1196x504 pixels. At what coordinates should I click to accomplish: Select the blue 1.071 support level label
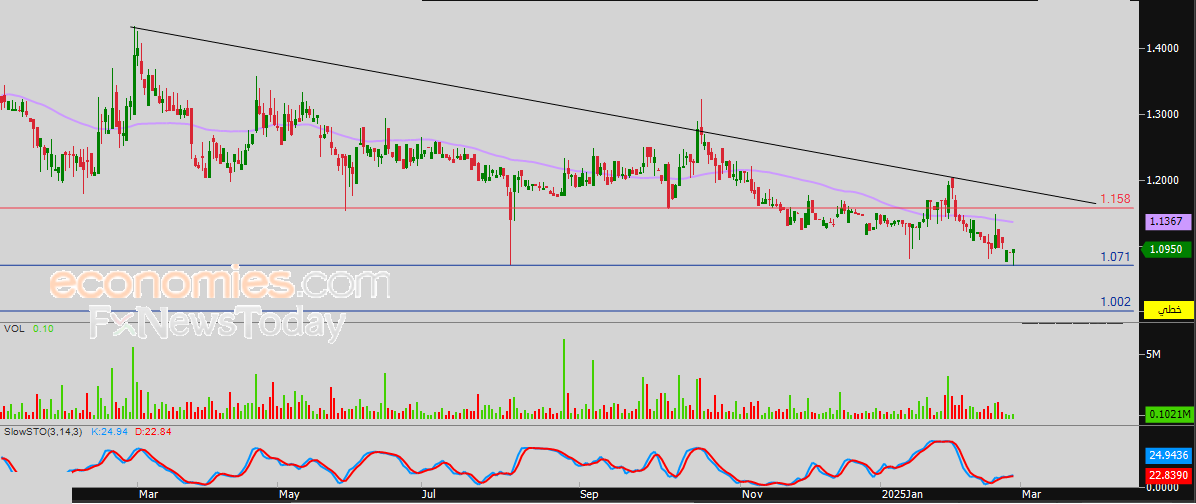coord(1114,257)
